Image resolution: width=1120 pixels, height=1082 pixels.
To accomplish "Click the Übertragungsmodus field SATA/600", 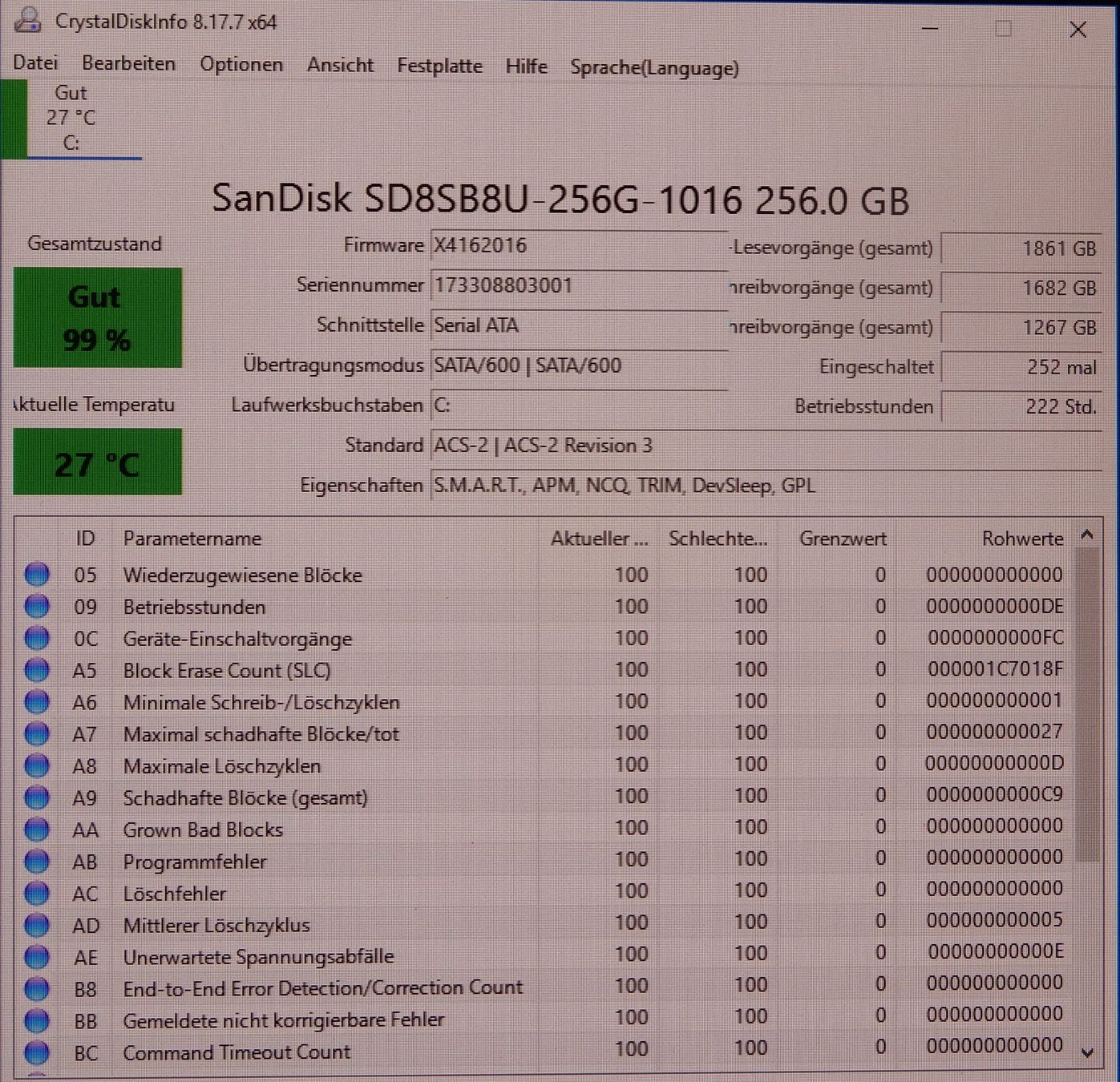I will pyautogui.click(x=579, y=365).
